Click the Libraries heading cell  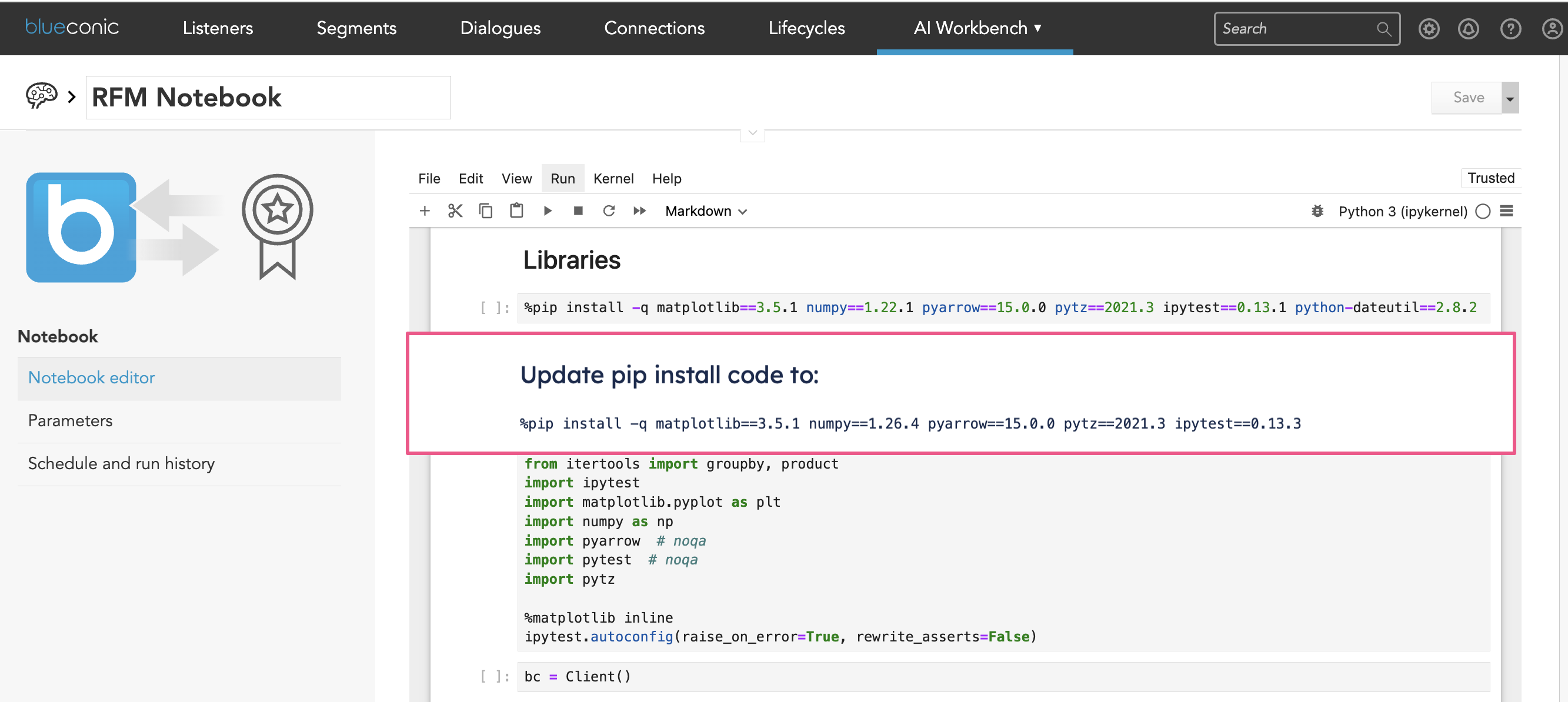pos(571,260)
